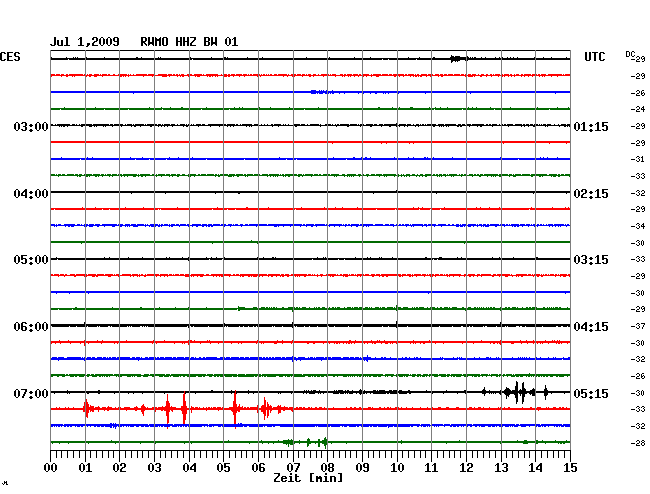Viewport: 650px width, 494px height.
Task: Click the "01" minute tick label on the axis
Action: (85, 468)
